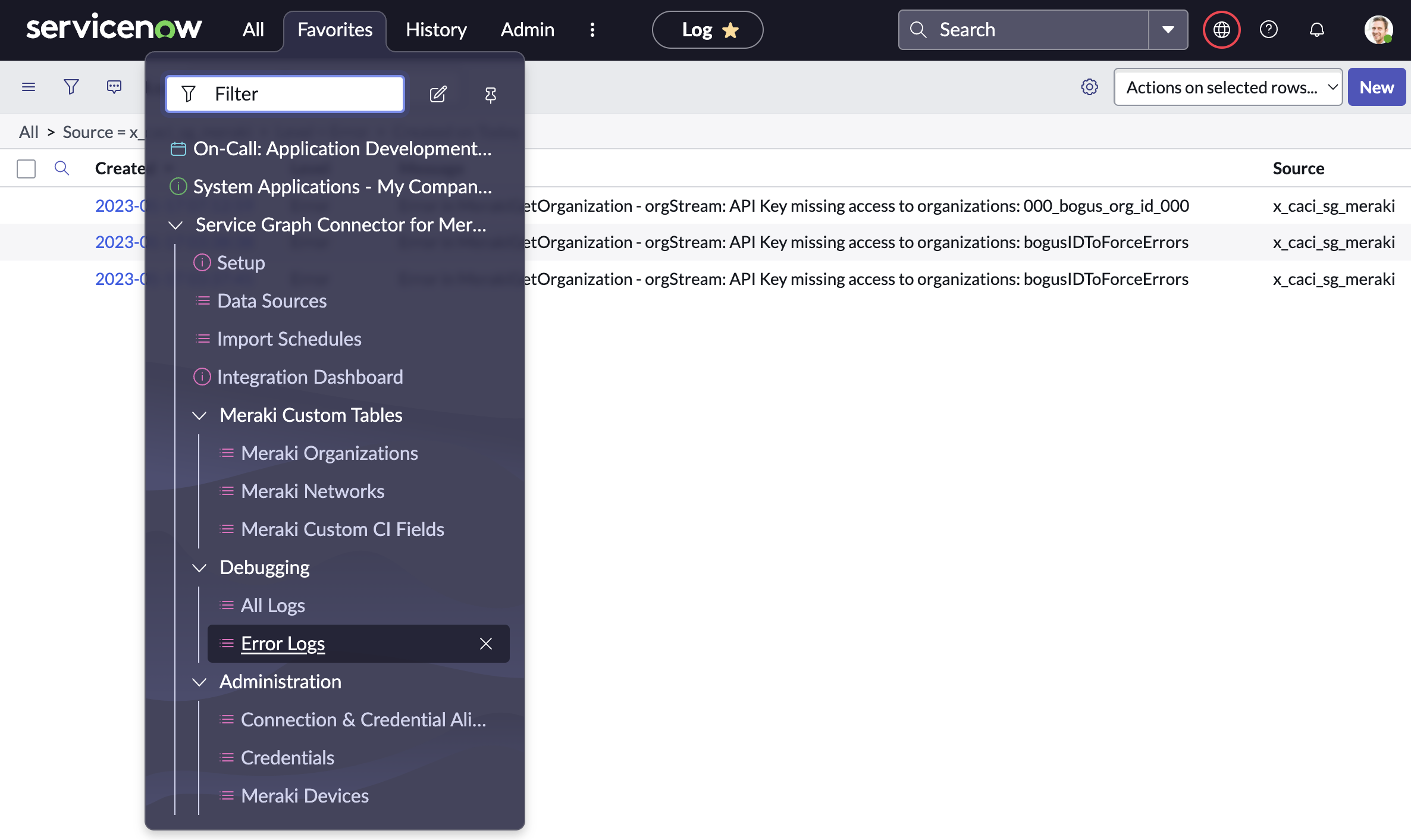Click the pin favorites panel icon
The height and width of the screenshot is (840, 1411).
click(x=490, y=94)
